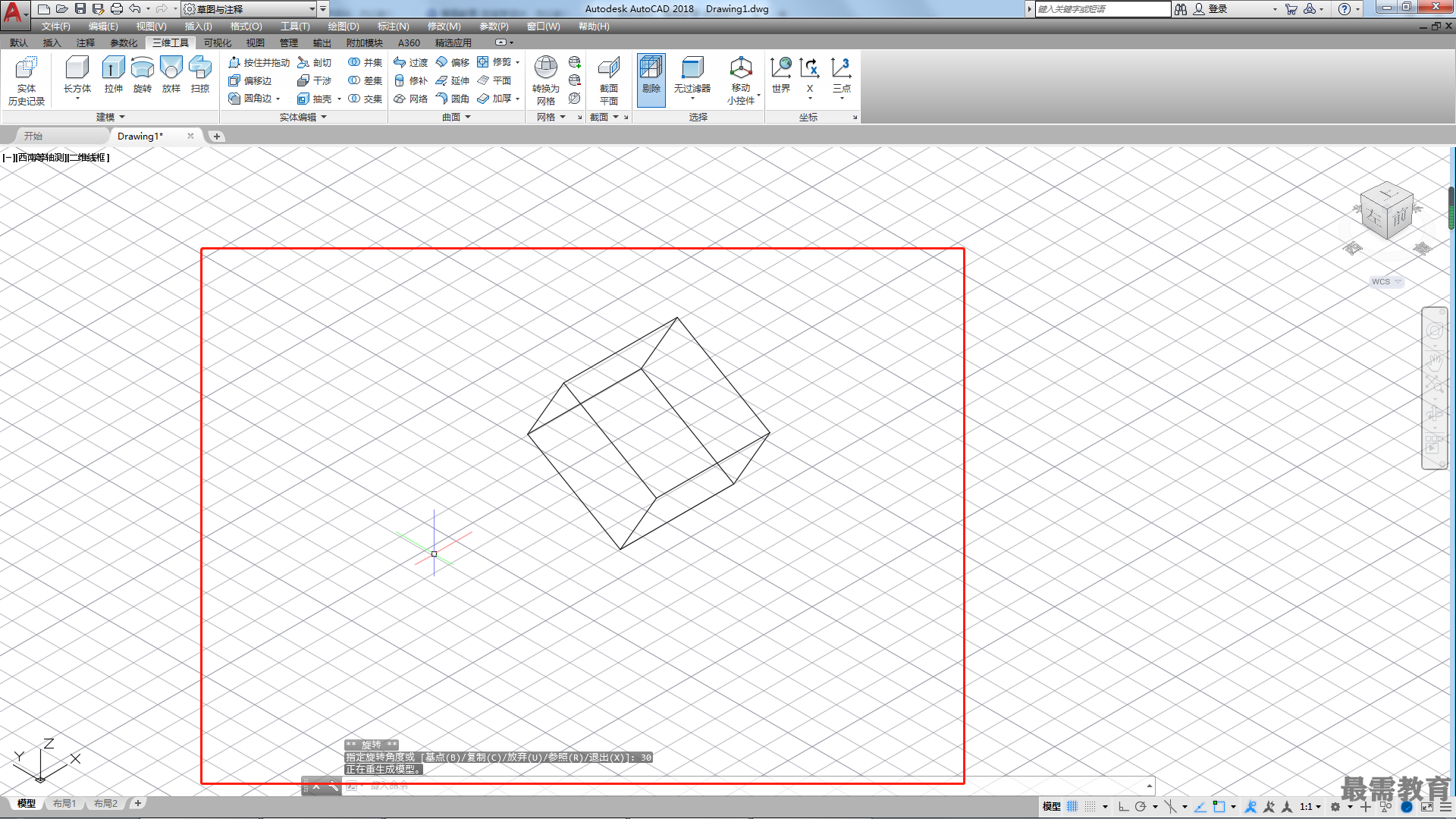Select the 放样 loft tool

tap(171, 76)
